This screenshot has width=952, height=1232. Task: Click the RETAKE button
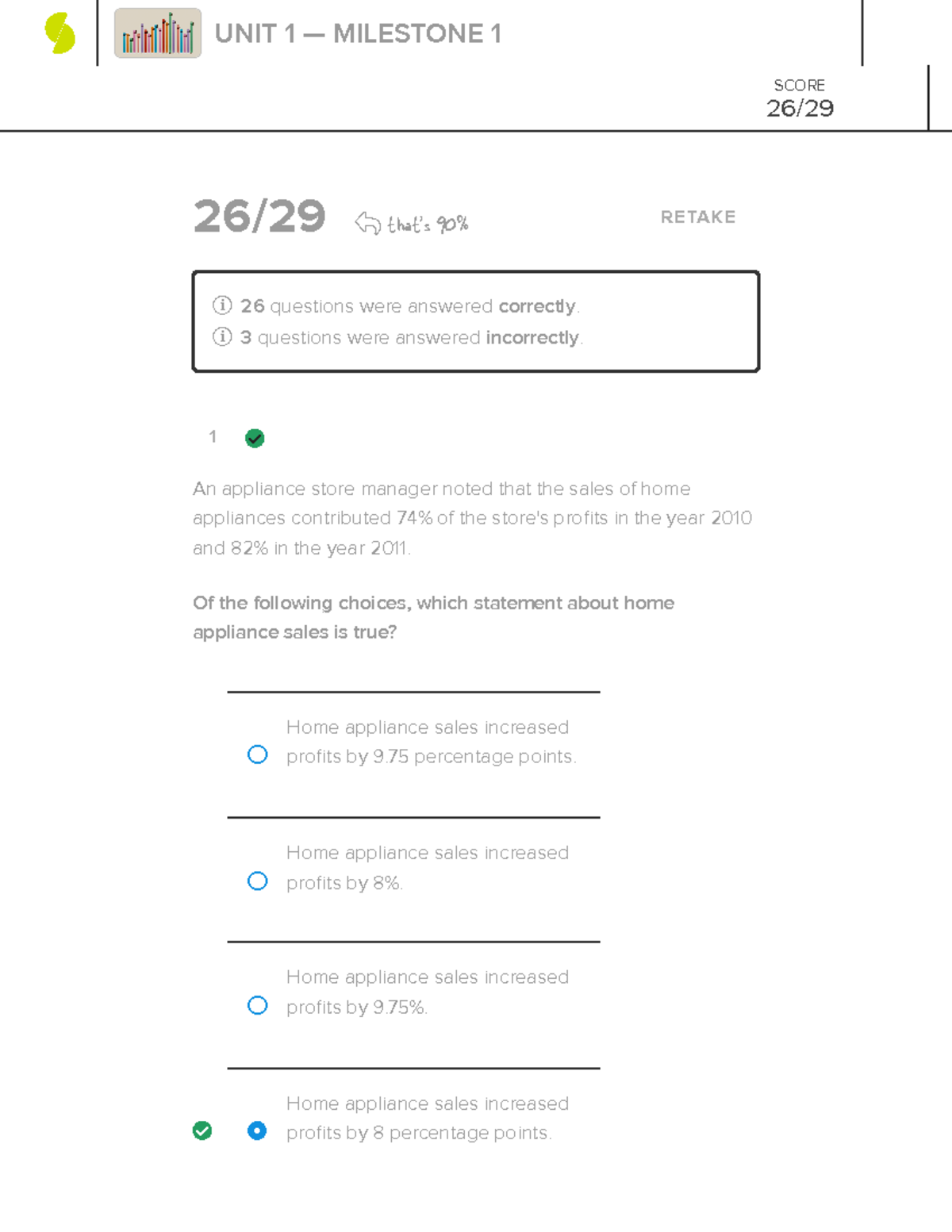pyautogui.click(x=698, y=217)
